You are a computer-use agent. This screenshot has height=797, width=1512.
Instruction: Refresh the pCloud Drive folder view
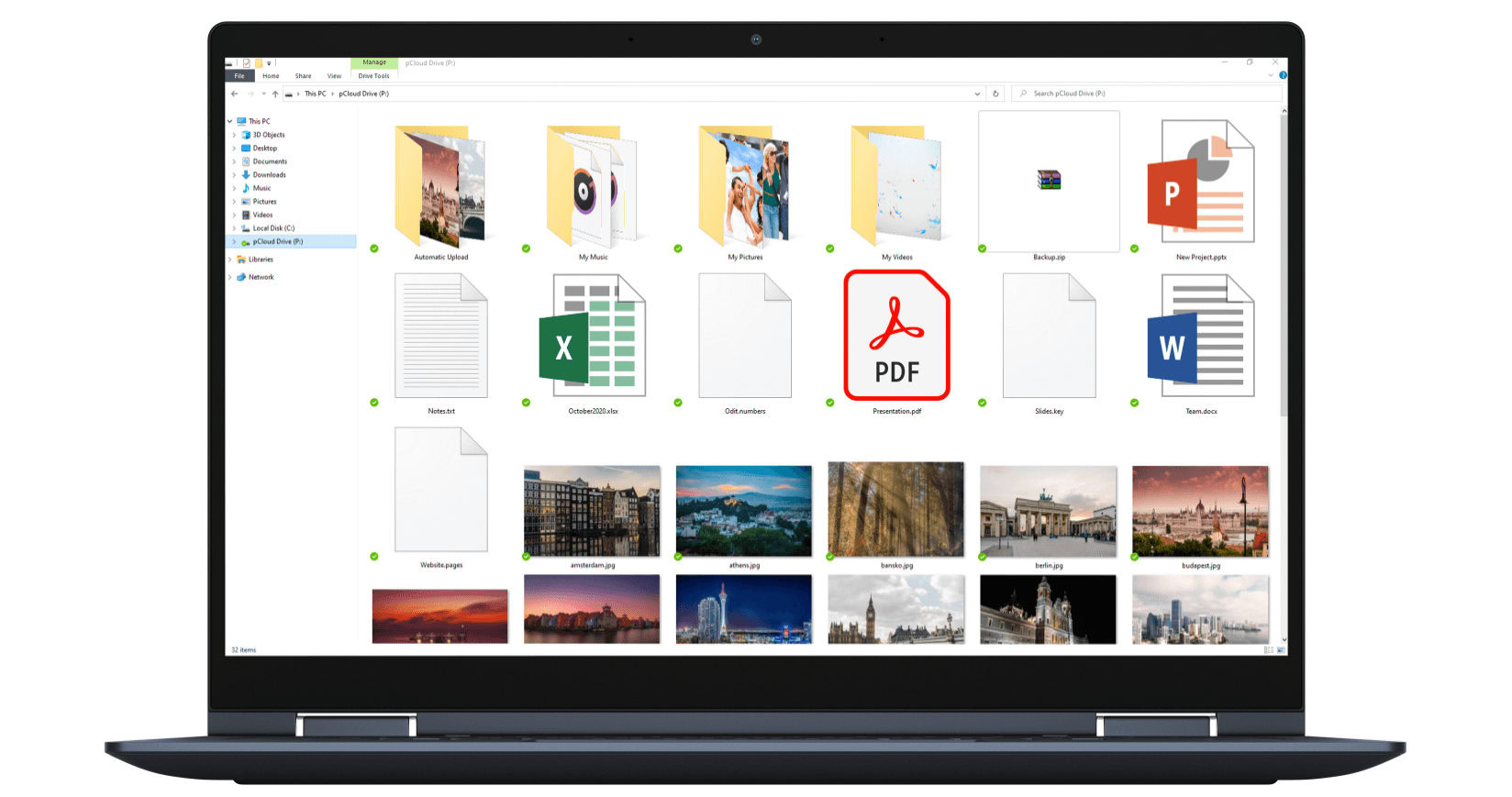pyautogui.click(x=995, y=94)
